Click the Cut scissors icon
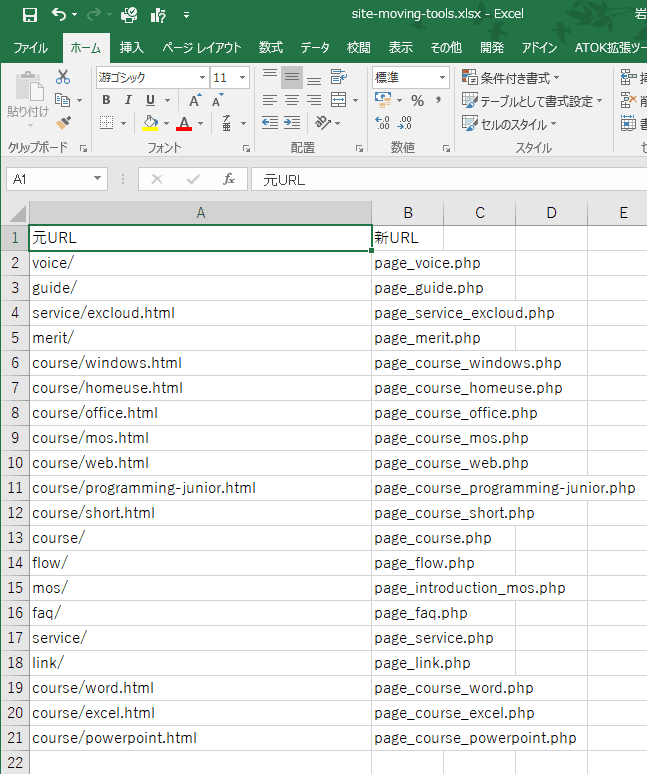Image resolution: width=647 pixels, height=774 pixels. click(x=63, y=77)
